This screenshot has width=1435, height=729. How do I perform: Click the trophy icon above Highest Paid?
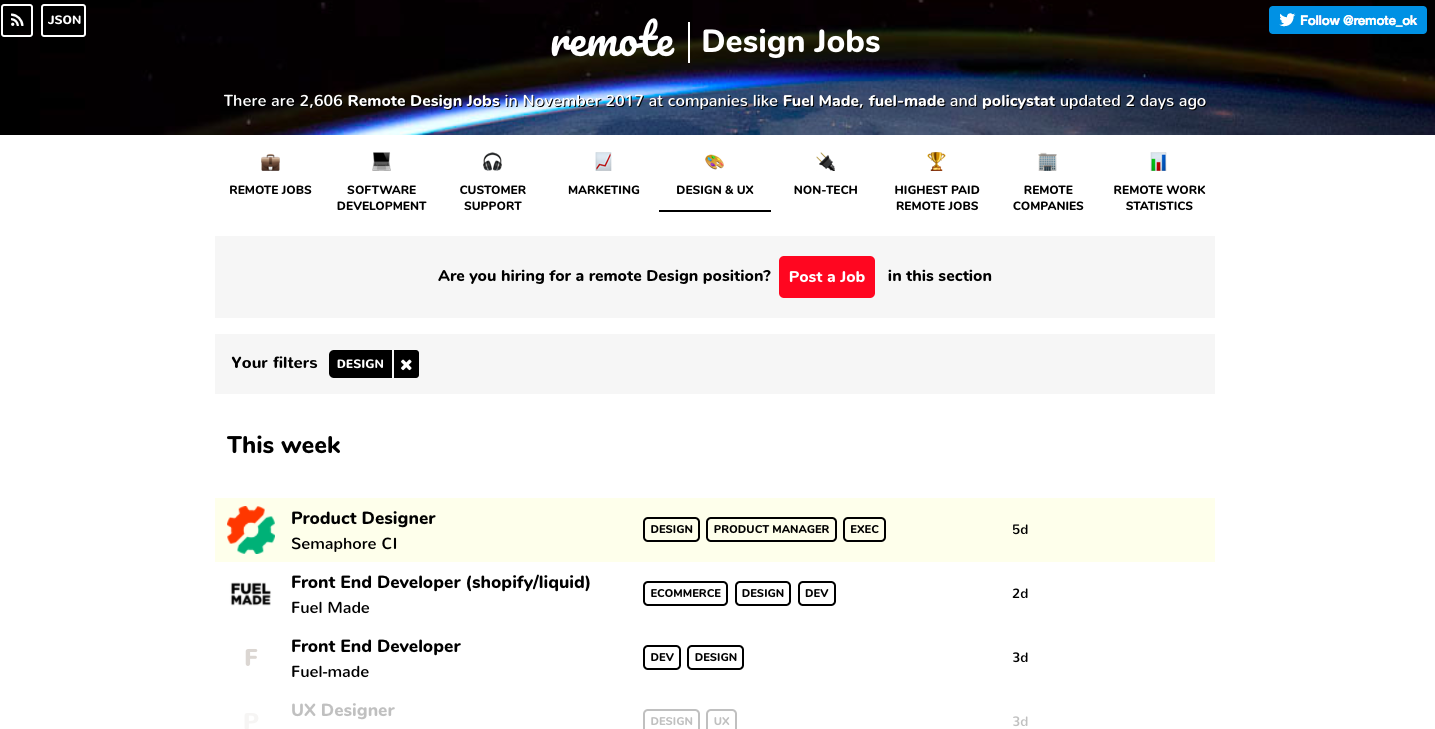[936, 161]
